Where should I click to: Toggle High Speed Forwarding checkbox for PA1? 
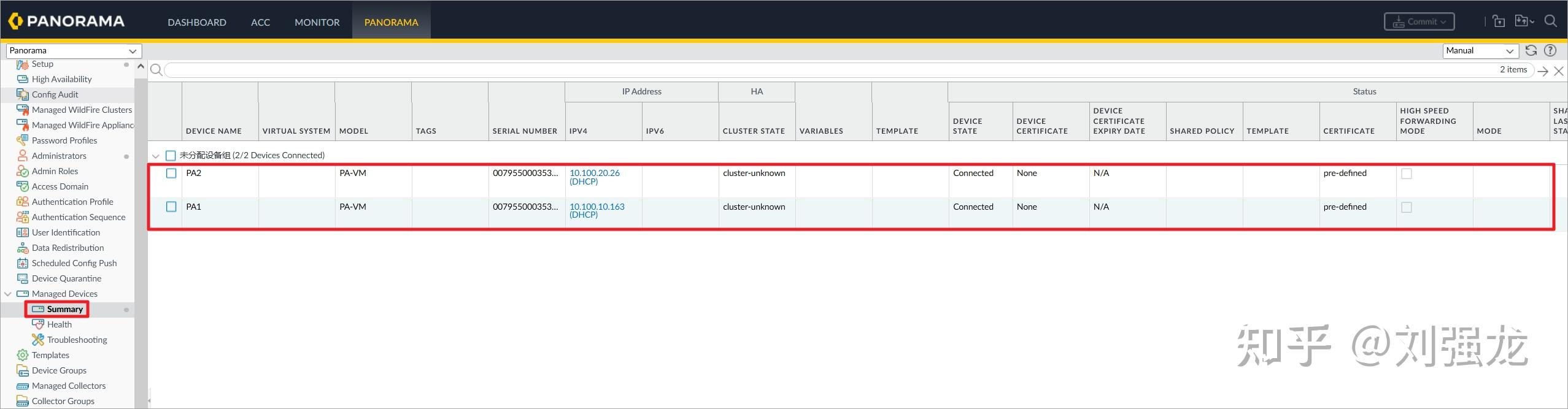1407,208
